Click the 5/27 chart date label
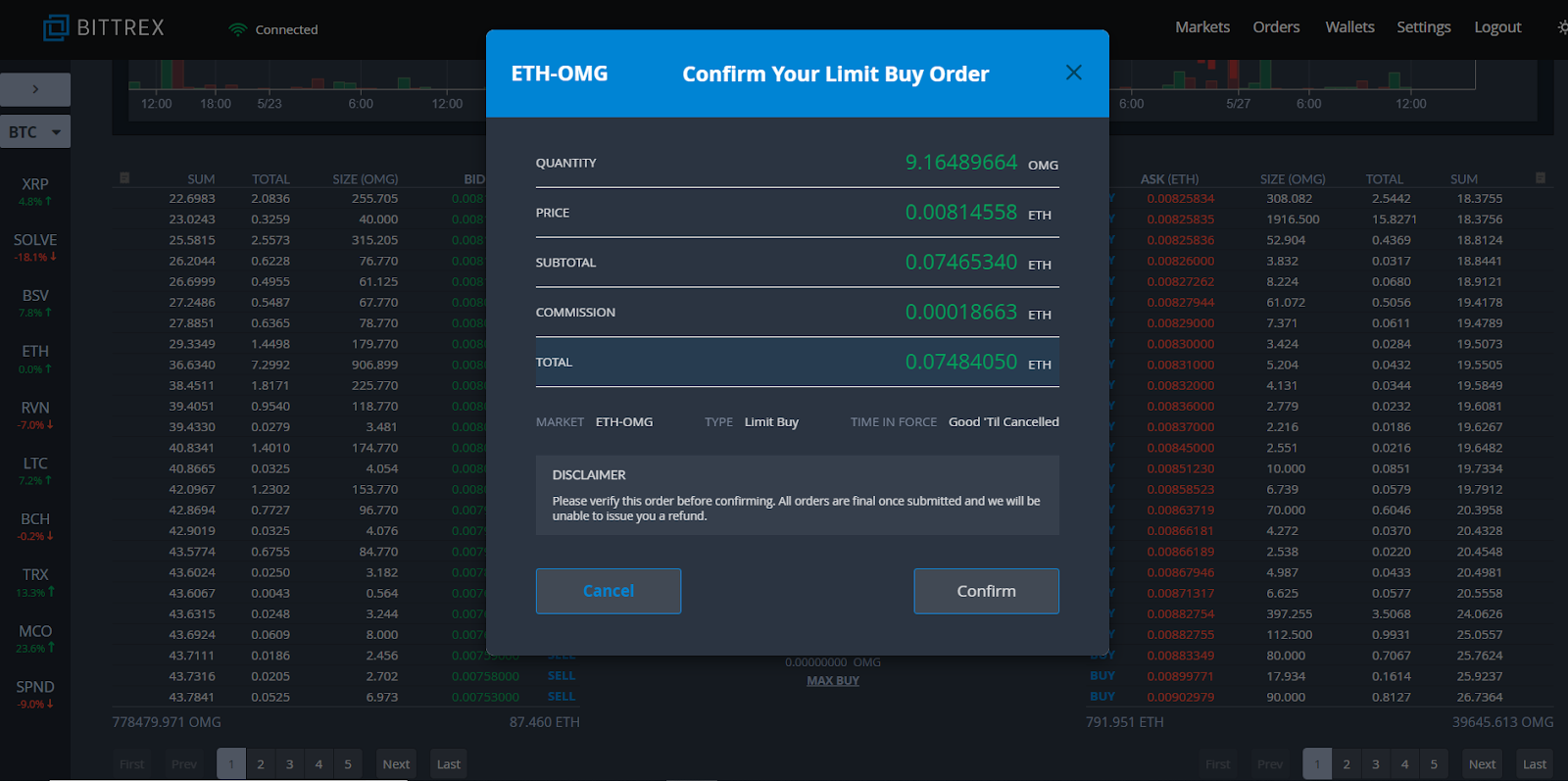This screenshot has height=781, width=1568. pyautogui.click(x=1238, y=104)
